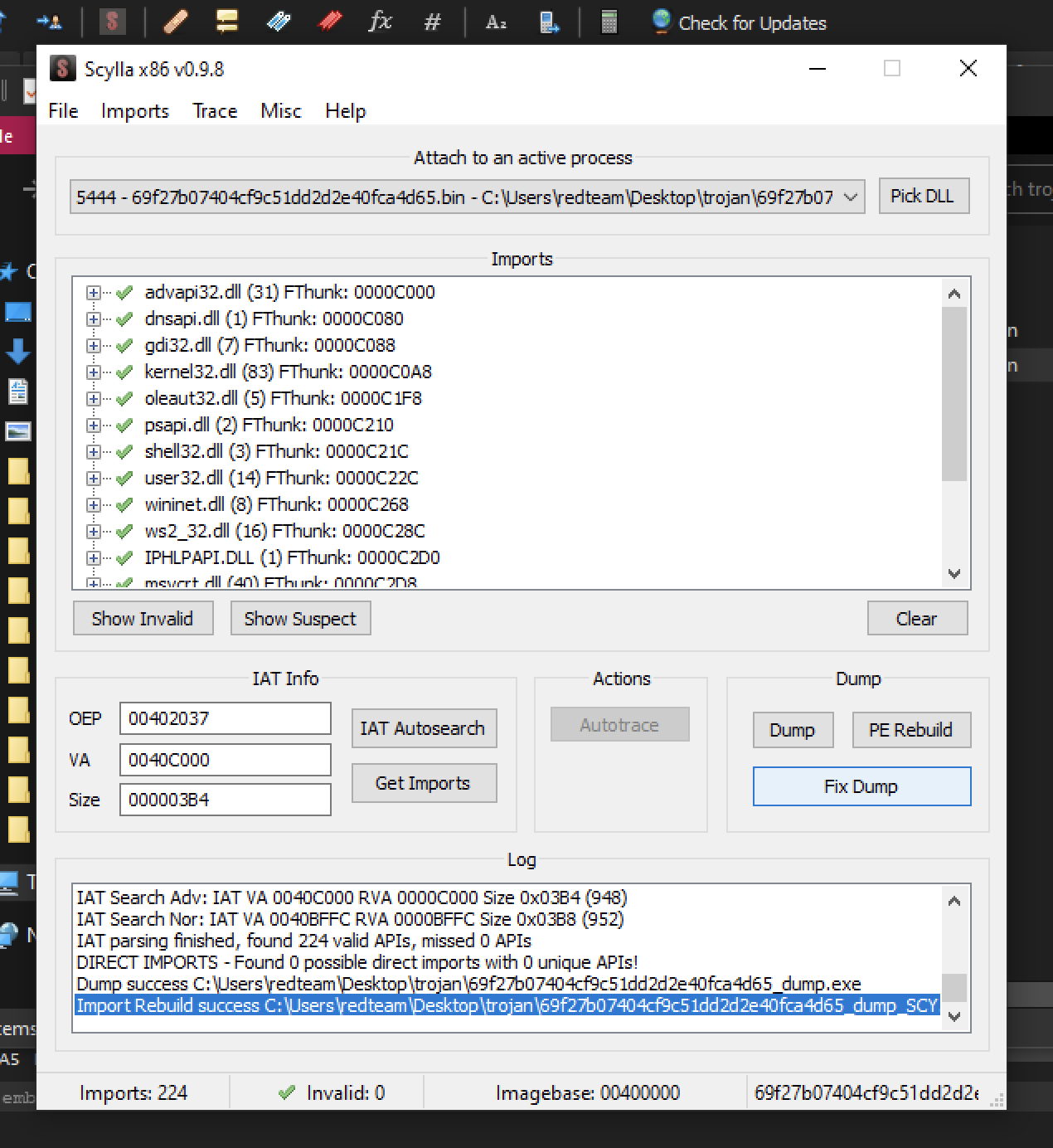Open the File menu
This screenshot has height=1148, width=1053.
(x=63, y=111)
